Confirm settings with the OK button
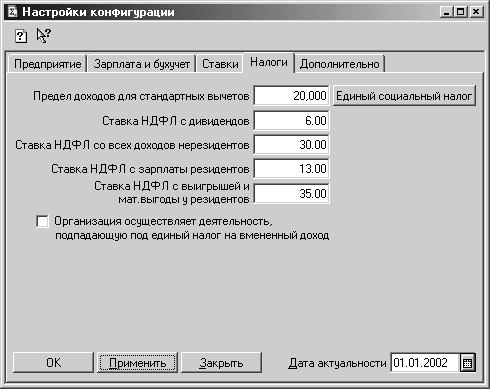Image resolution: width=490 pixels, height=389 pixels. [53, 363]
